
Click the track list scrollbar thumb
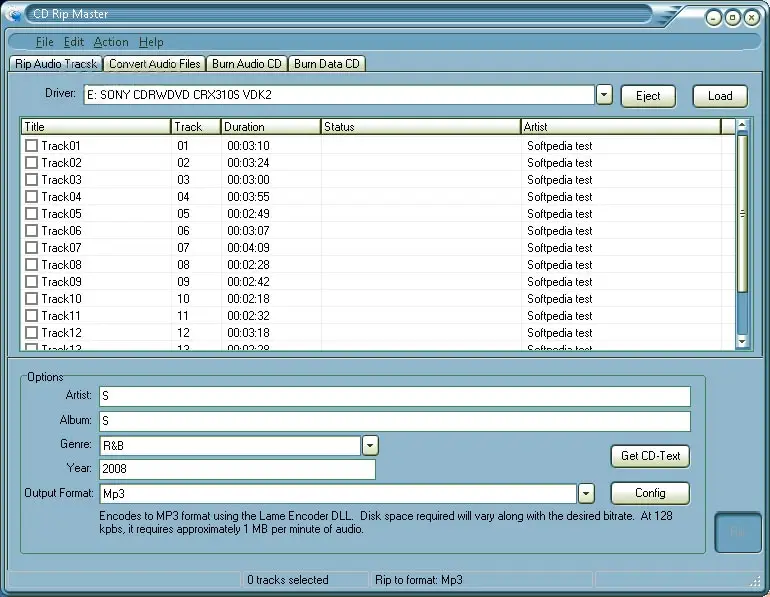point(742,214)
